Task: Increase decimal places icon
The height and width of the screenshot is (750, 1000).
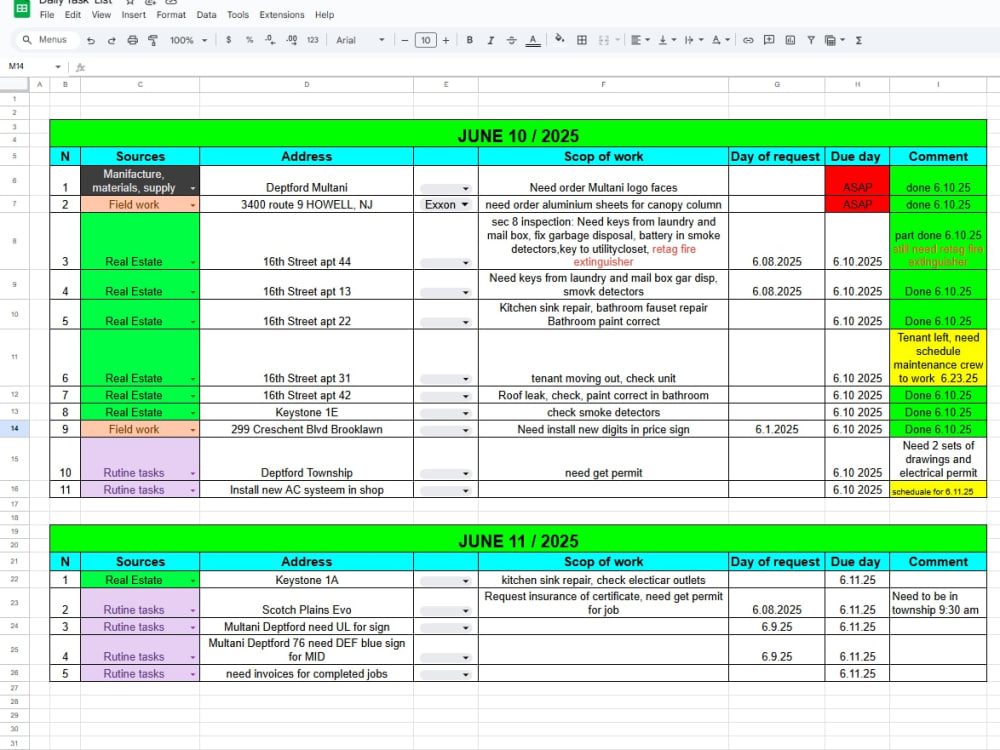Action: 291,40
